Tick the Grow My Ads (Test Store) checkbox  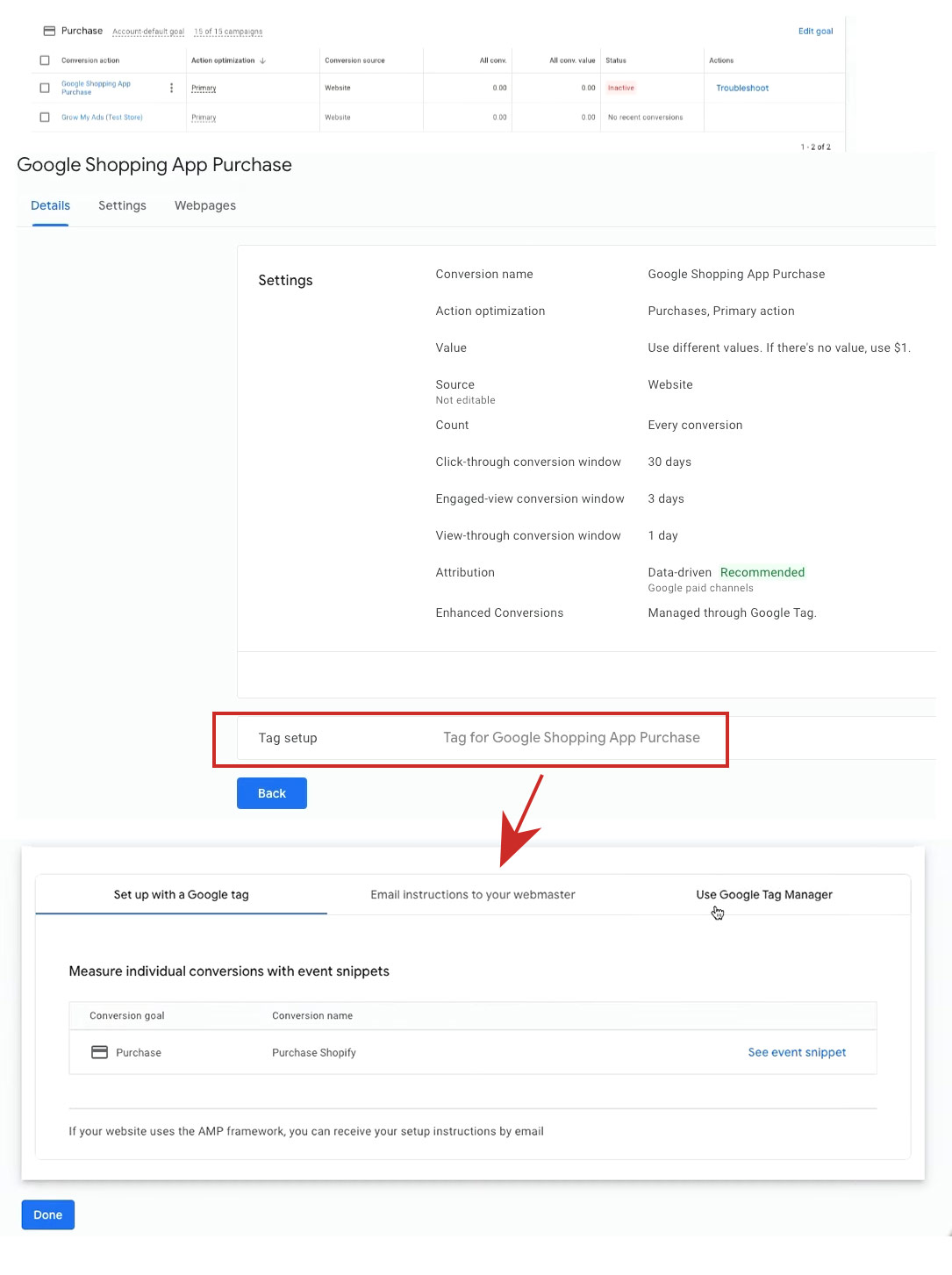point(45,117)
